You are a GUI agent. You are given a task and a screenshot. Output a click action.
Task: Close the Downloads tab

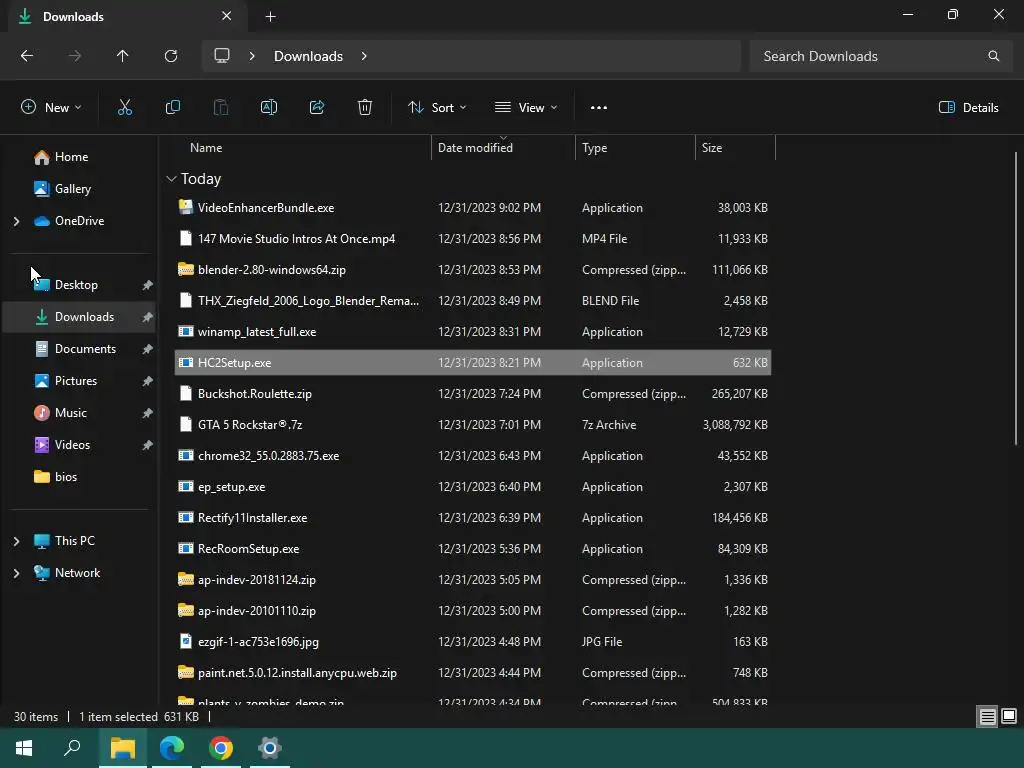(x=227, y=16)
